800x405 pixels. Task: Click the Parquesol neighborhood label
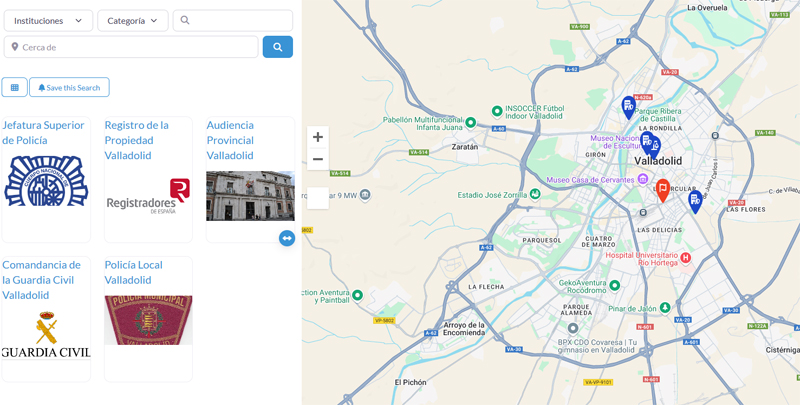pos(542,240)
